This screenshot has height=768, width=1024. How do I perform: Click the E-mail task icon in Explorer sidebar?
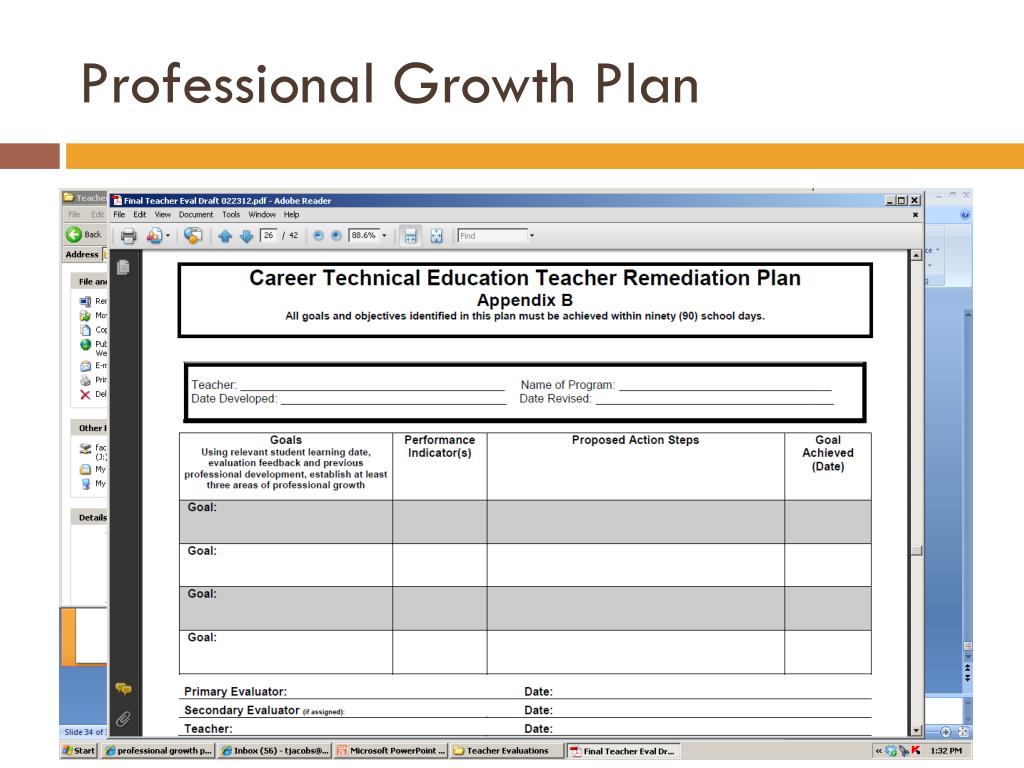pyautogui.click(x=86, y=366)
